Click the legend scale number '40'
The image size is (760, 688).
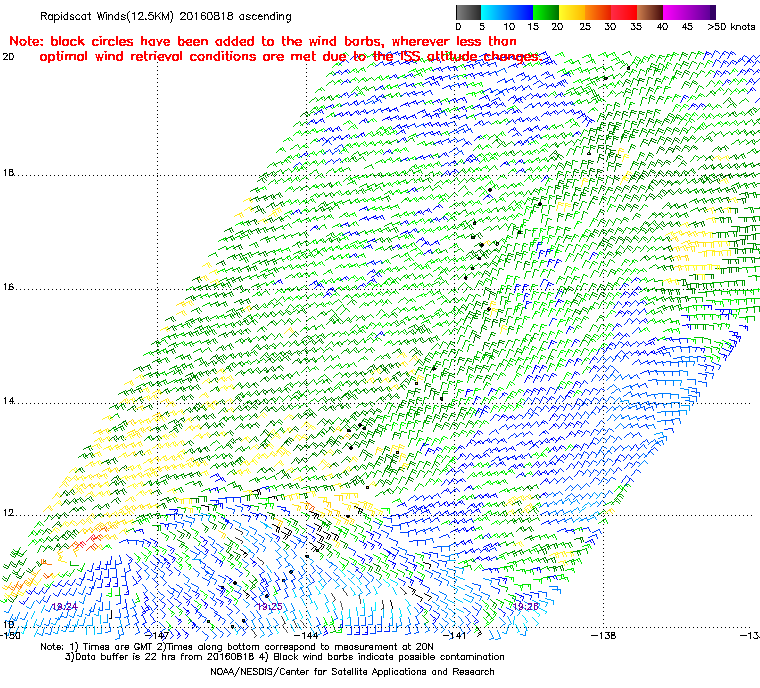pyautogui.click(x=662, y=27)
